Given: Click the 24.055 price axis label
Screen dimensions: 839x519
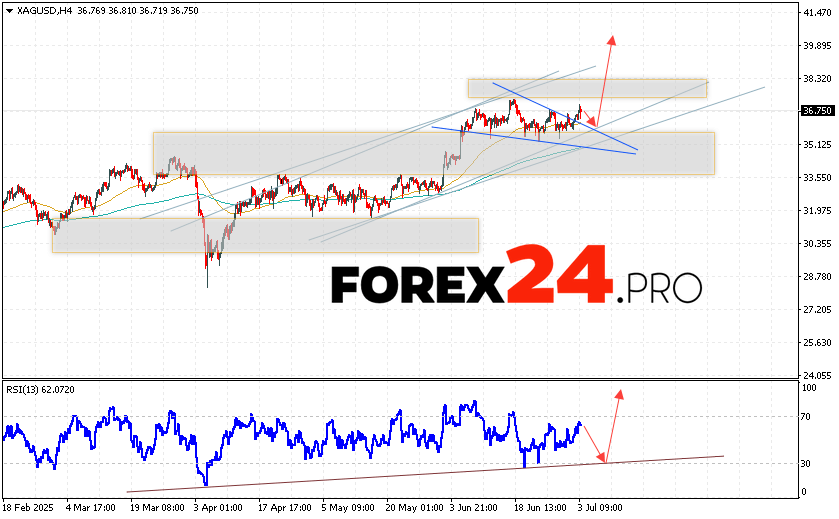Looking at the screenshot, I should [817, 376].
